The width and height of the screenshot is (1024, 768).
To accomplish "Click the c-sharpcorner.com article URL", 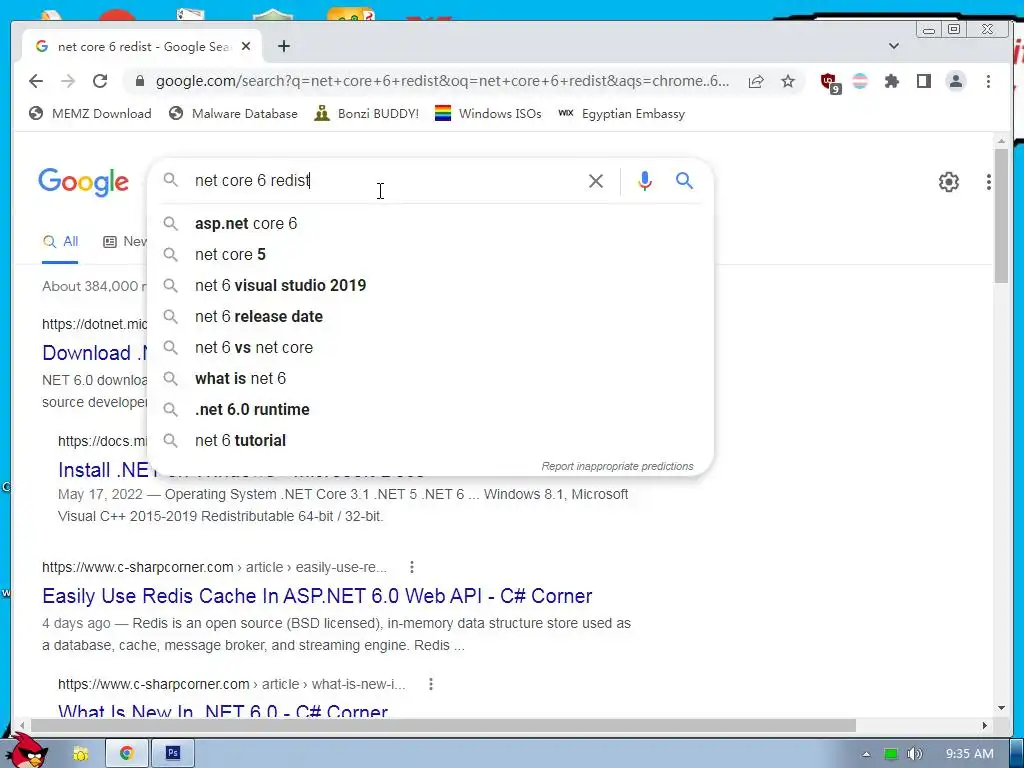I will [214, 568].
